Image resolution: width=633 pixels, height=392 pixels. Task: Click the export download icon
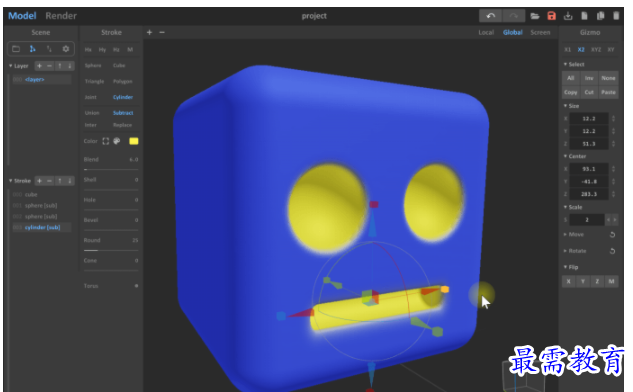[568, 16]
